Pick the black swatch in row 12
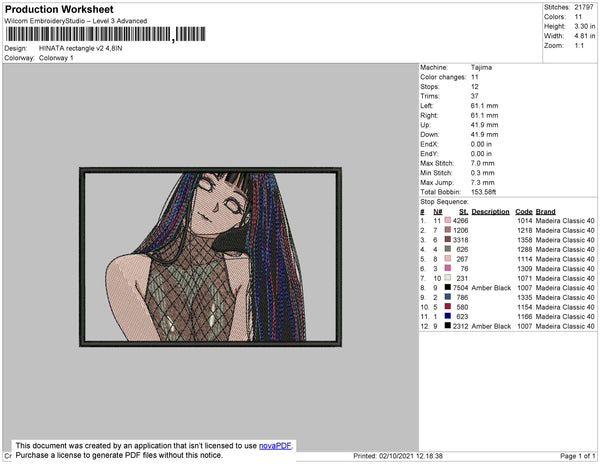 (x=448, y=326)
